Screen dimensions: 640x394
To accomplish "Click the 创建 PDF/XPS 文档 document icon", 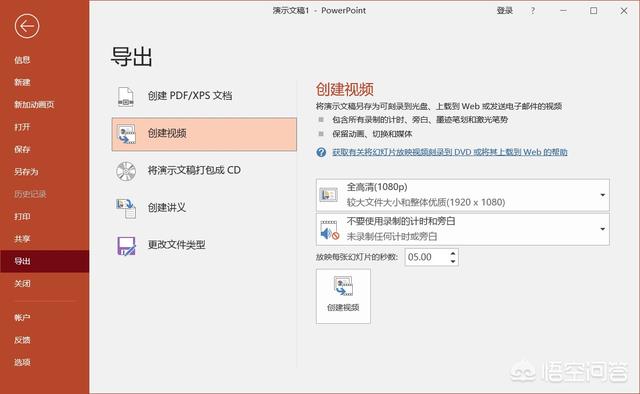I will (126, 97).
